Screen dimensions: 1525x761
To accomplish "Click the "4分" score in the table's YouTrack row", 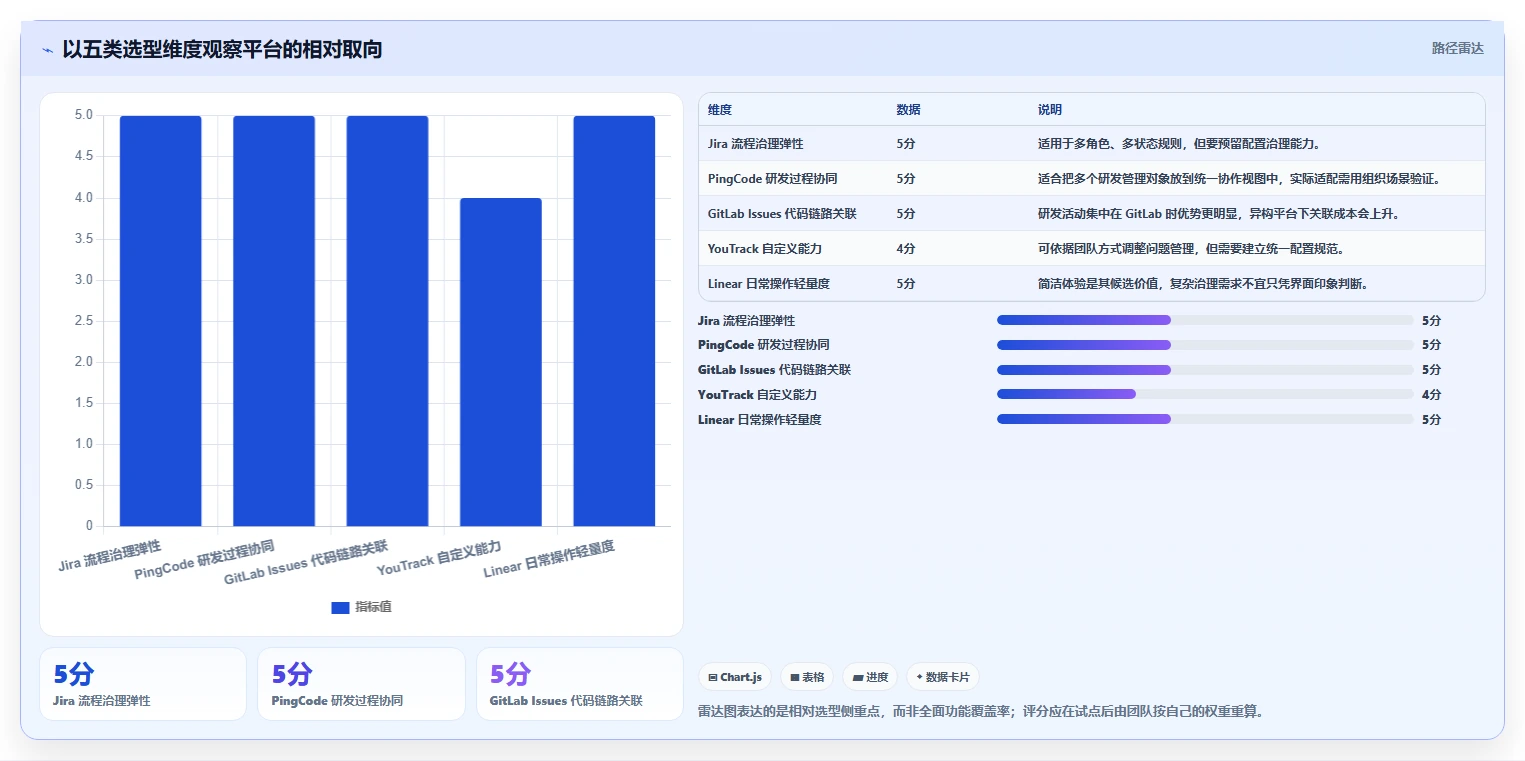I will [906, 249].
